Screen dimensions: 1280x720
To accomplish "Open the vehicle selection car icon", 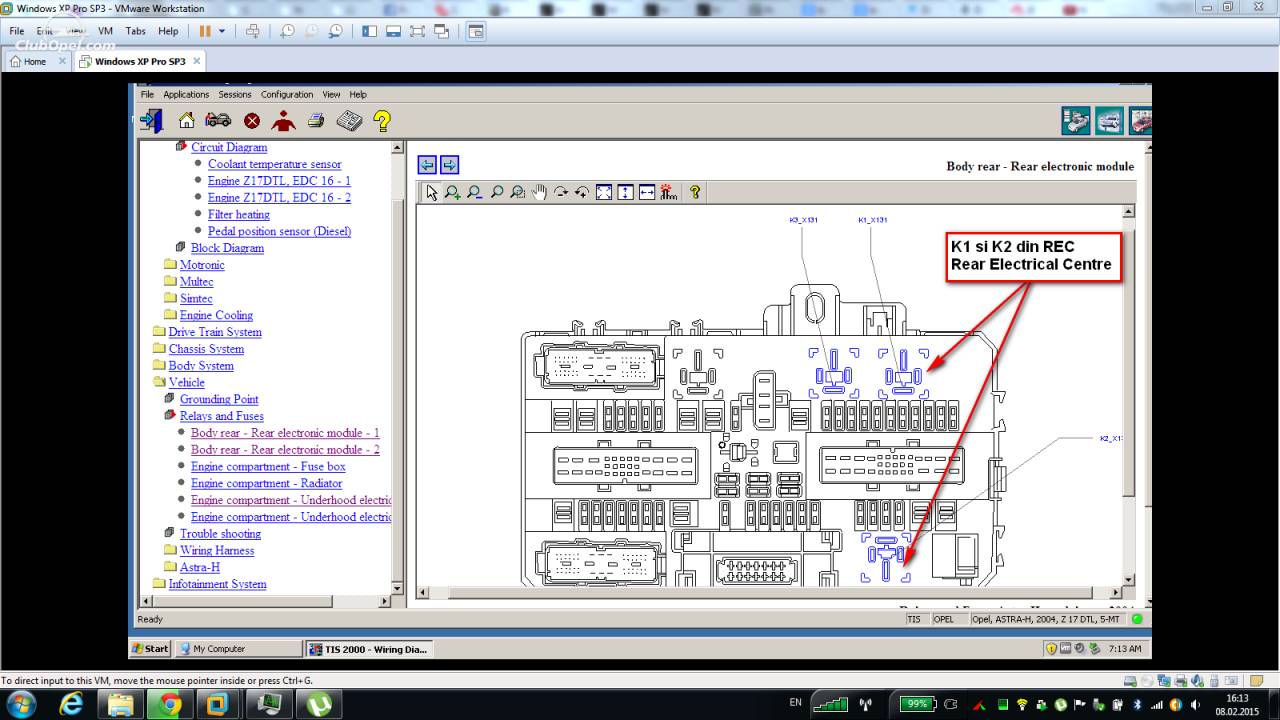I will (218, 121).
